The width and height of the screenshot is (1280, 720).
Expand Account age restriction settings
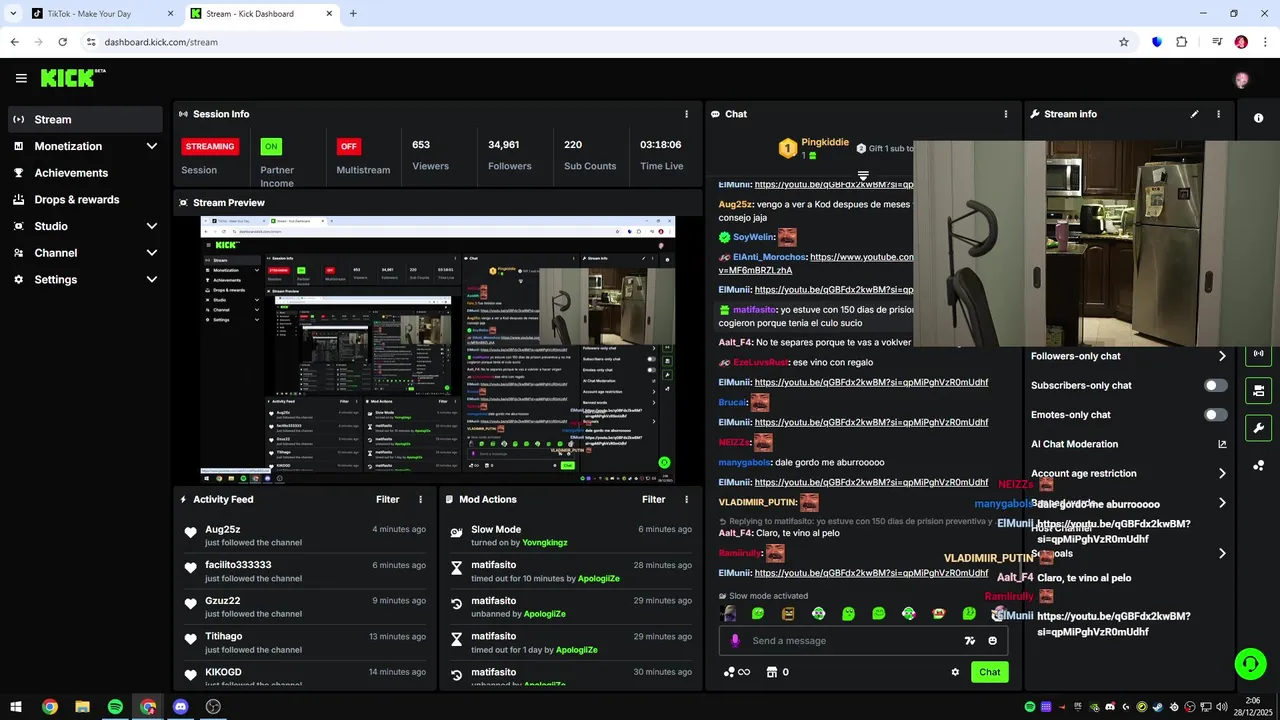click(x=1222, y=473)
